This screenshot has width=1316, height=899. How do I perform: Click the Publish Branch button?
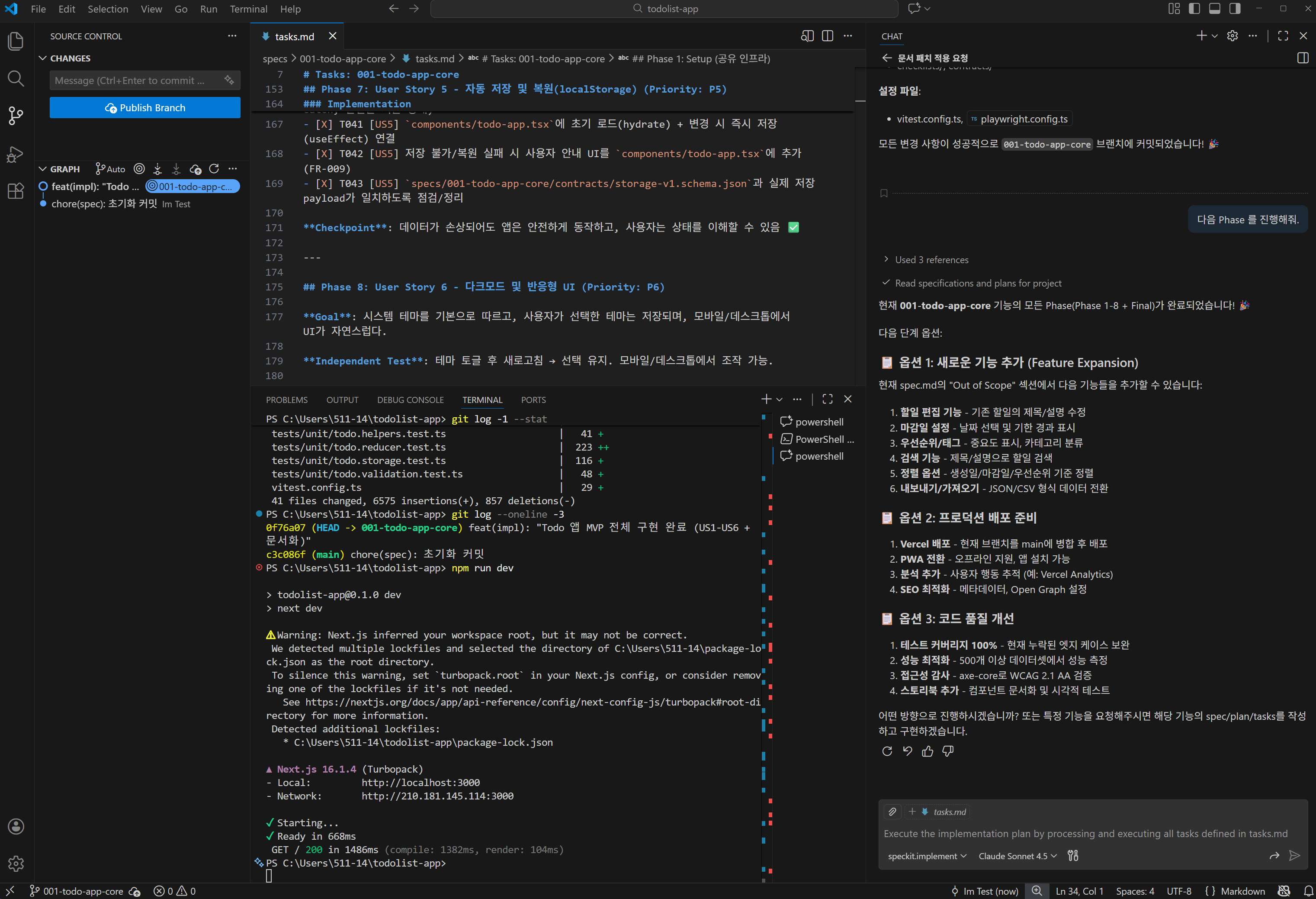click(x=145, y=108)
